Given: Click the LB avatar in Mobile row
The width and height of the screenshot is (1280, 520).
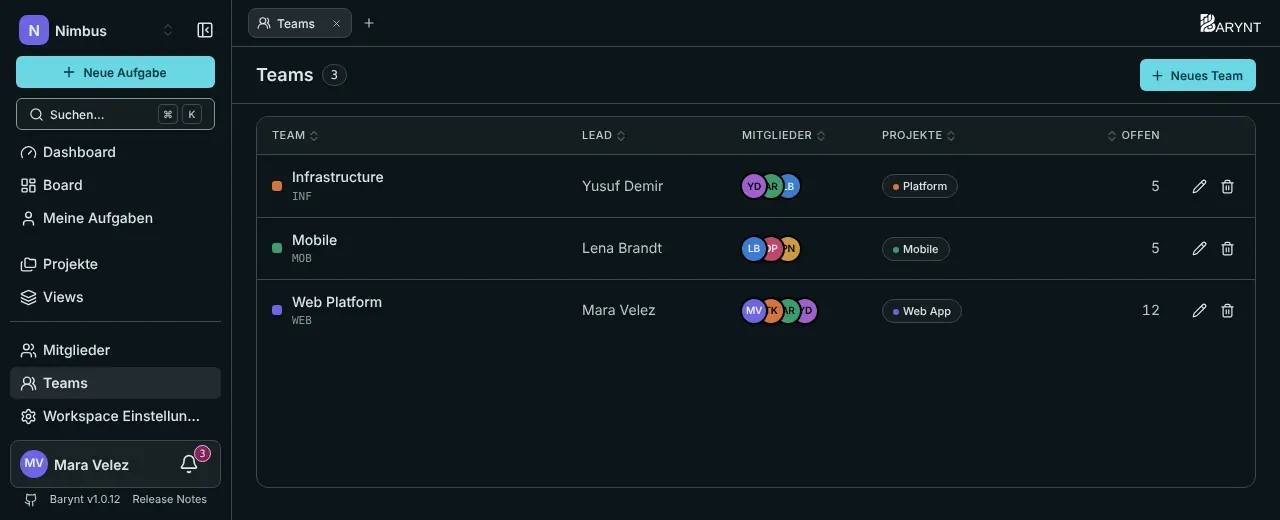Looking at the screenshot, I should [754, 249].
